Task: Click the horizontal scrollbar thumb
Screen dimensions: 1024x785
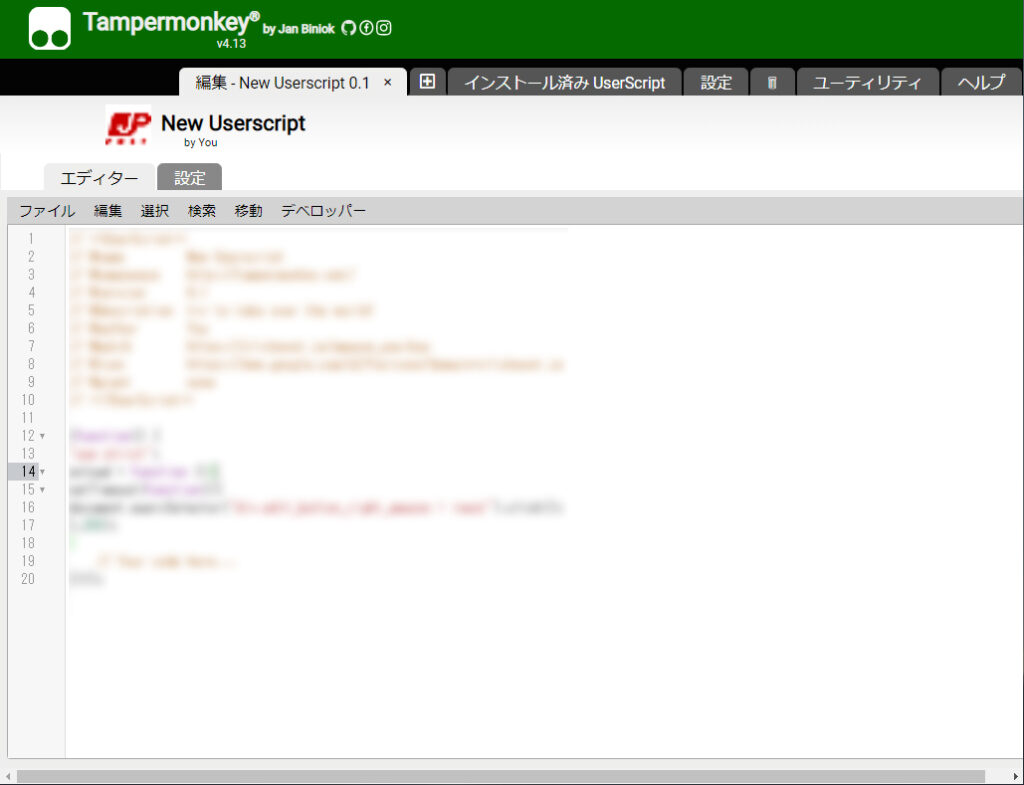Action: [x=500, y=777]
